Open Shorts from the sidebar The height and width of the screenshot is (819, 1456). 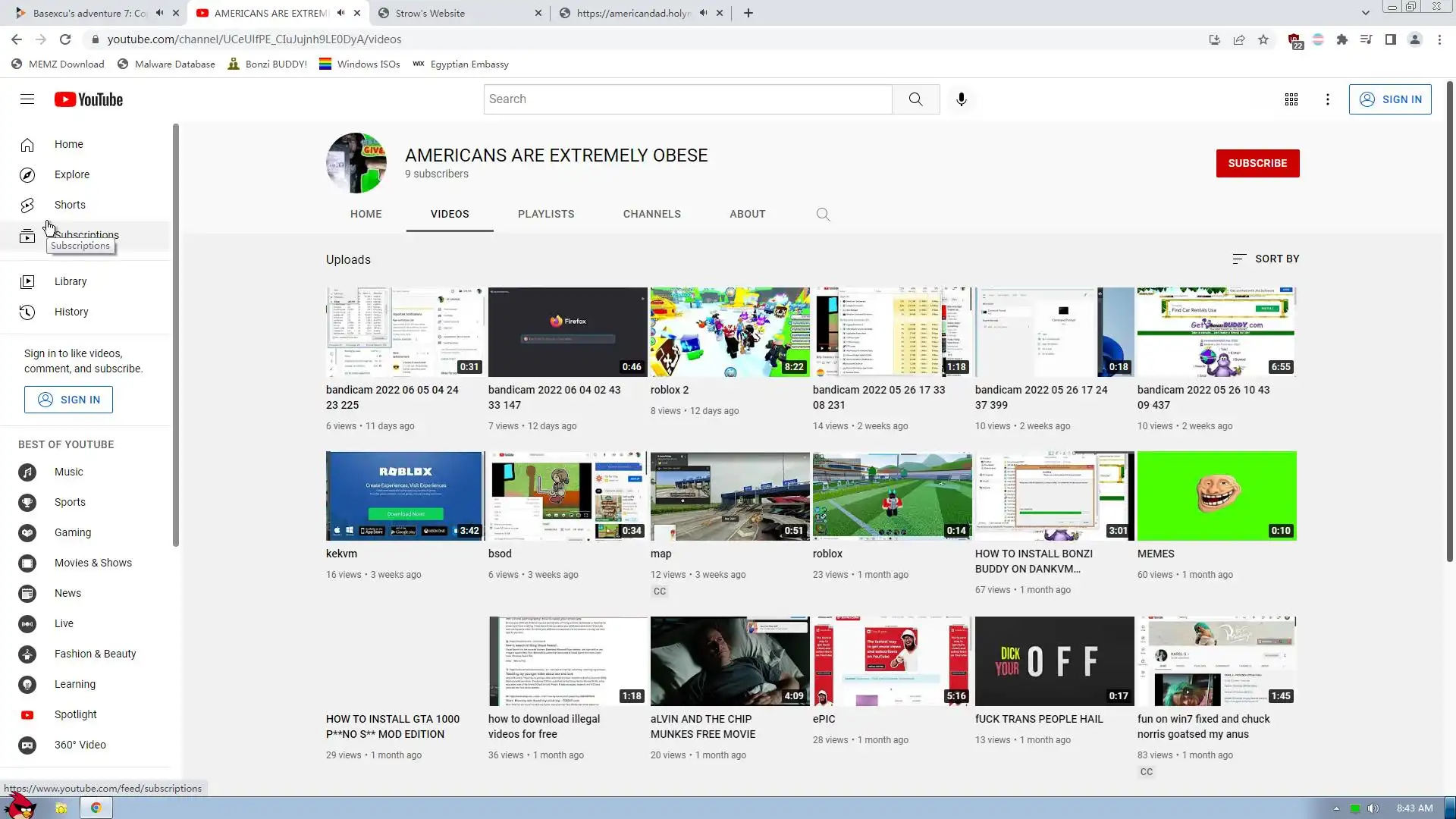69,205
